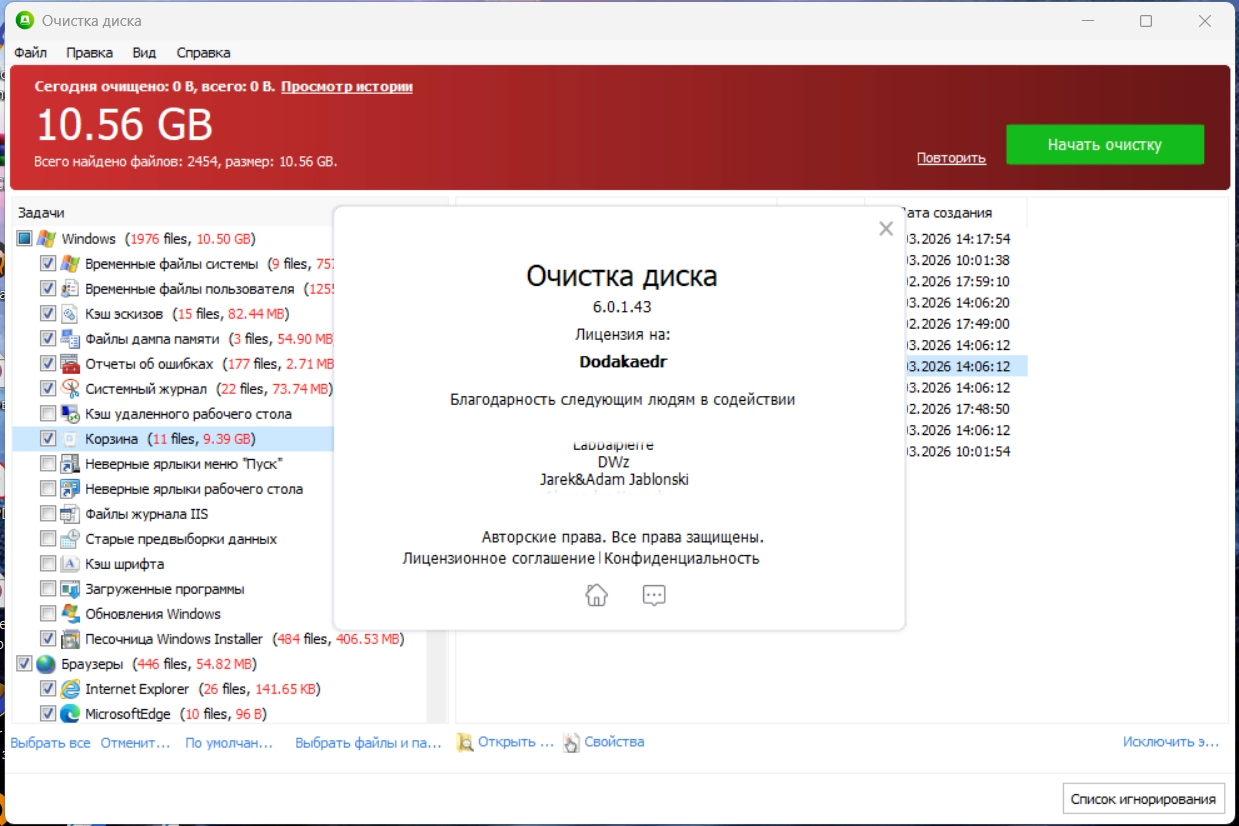Click Исключить э... link
1239x826 pixels.
pos(1171,742)
